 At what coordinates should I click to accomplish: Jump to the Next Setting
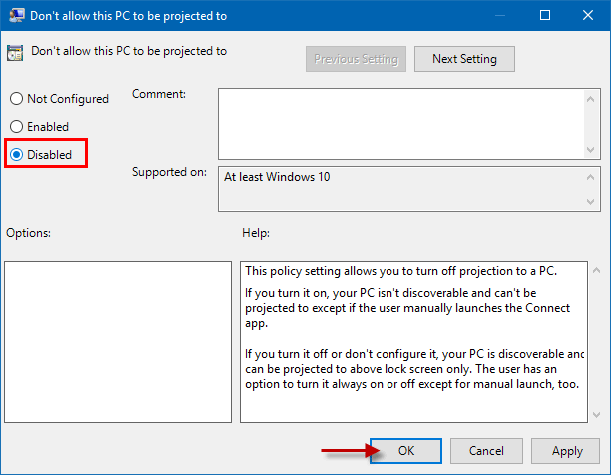[463, 59]
